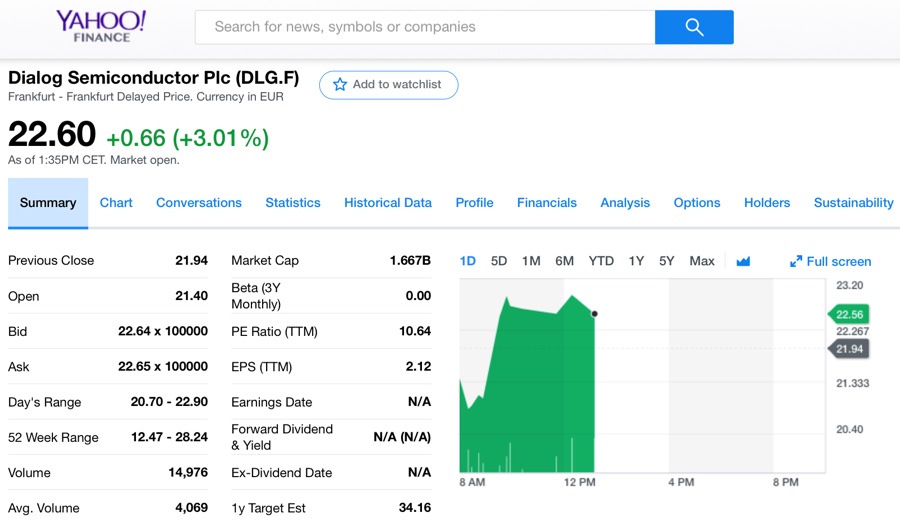This screenshot has height=525, width=900.
Task: Open the Holders tab
Action: pos(767,203)
